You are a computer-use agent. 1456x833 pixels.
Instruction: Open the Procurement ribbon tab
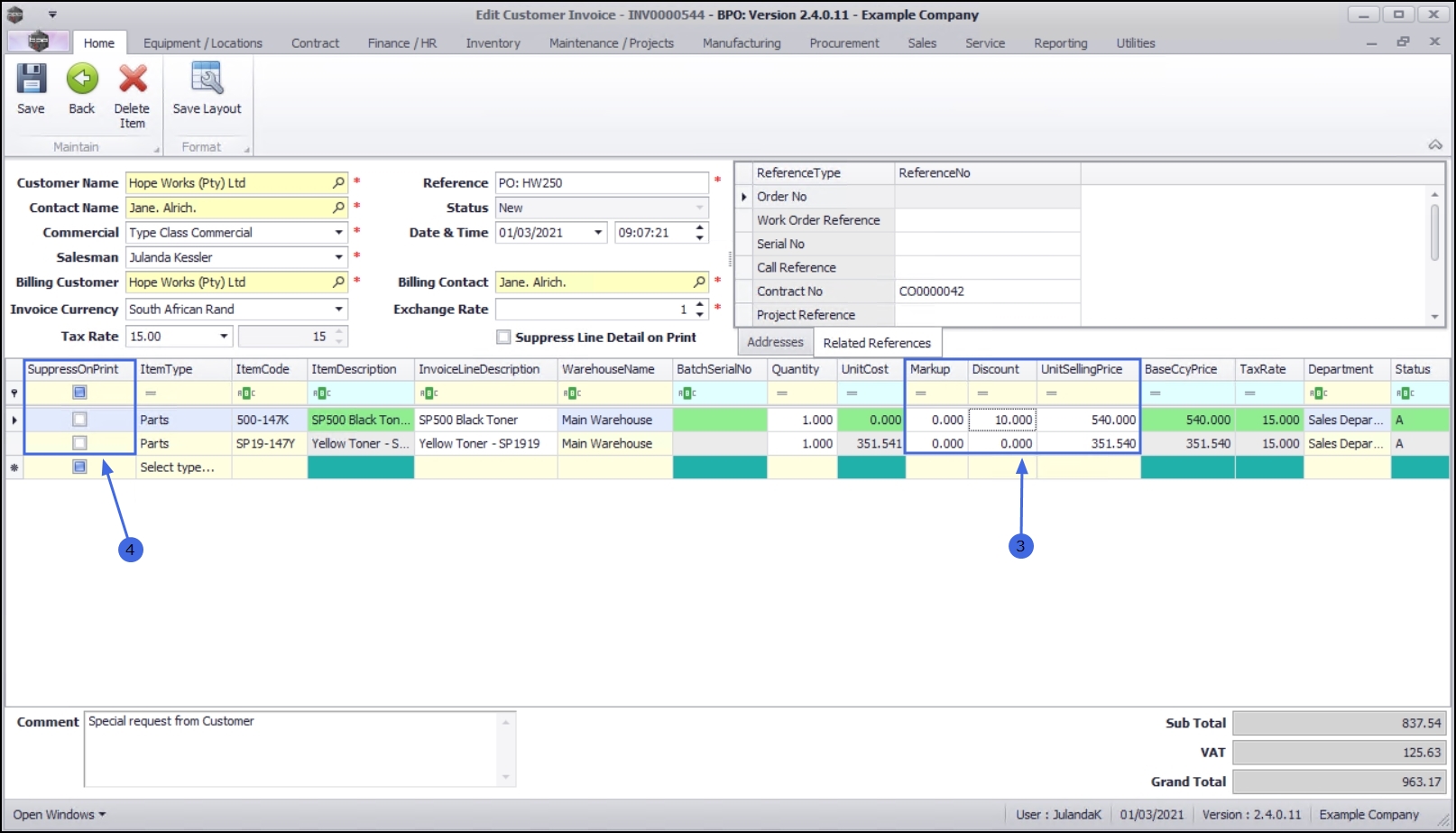(844, 42)
